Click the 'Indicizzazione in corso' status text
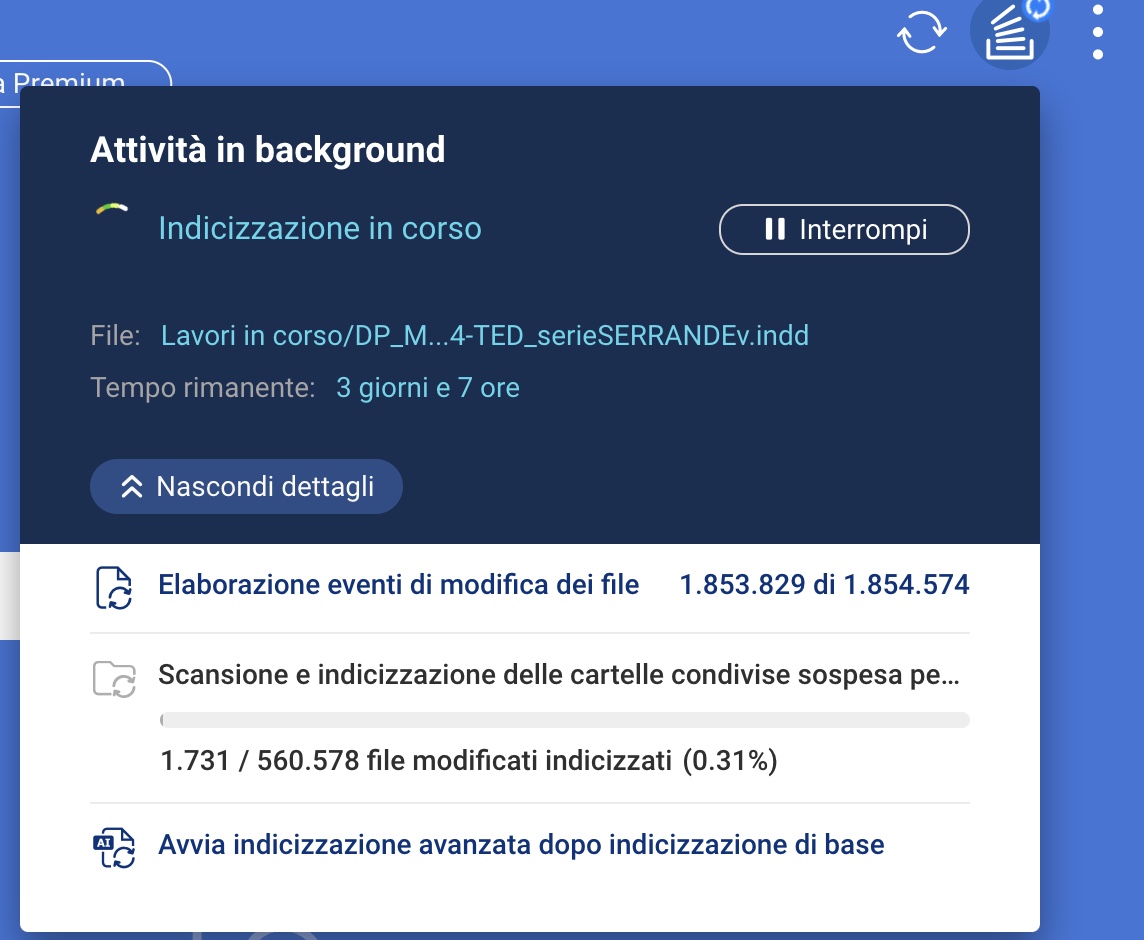This screenshot has height=940, width=1144. point(320,229)
